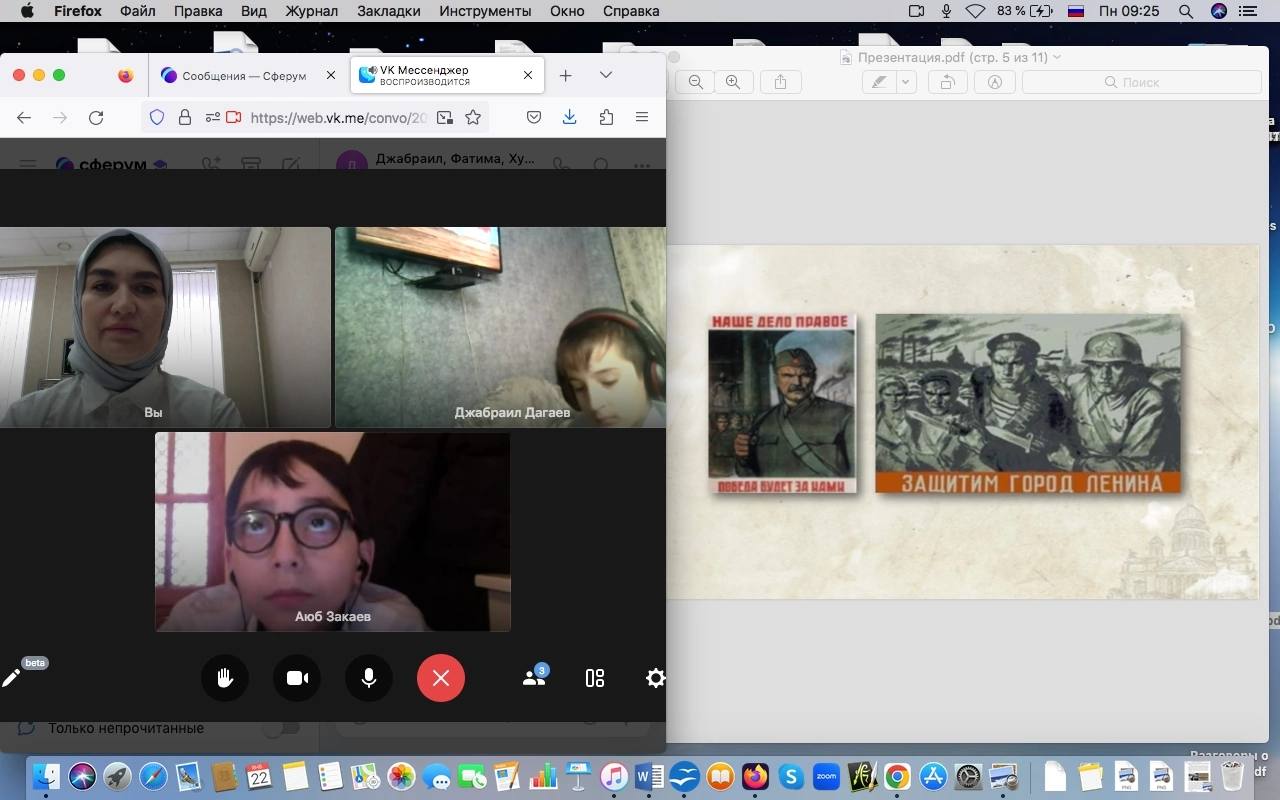Toggle the Preview markup toolbar button

coord(994,82)
